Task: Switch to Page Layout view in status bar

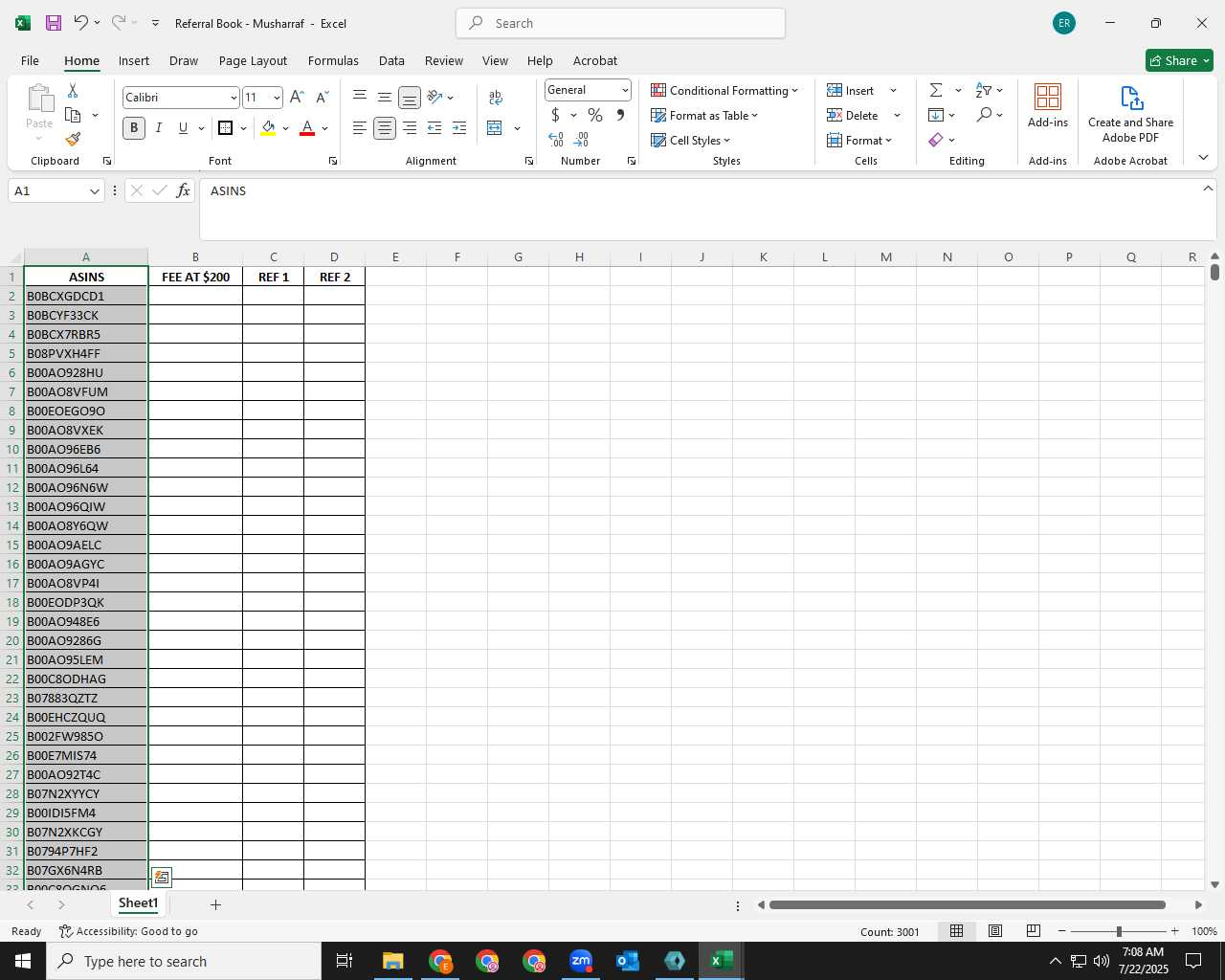Action: 994,931
